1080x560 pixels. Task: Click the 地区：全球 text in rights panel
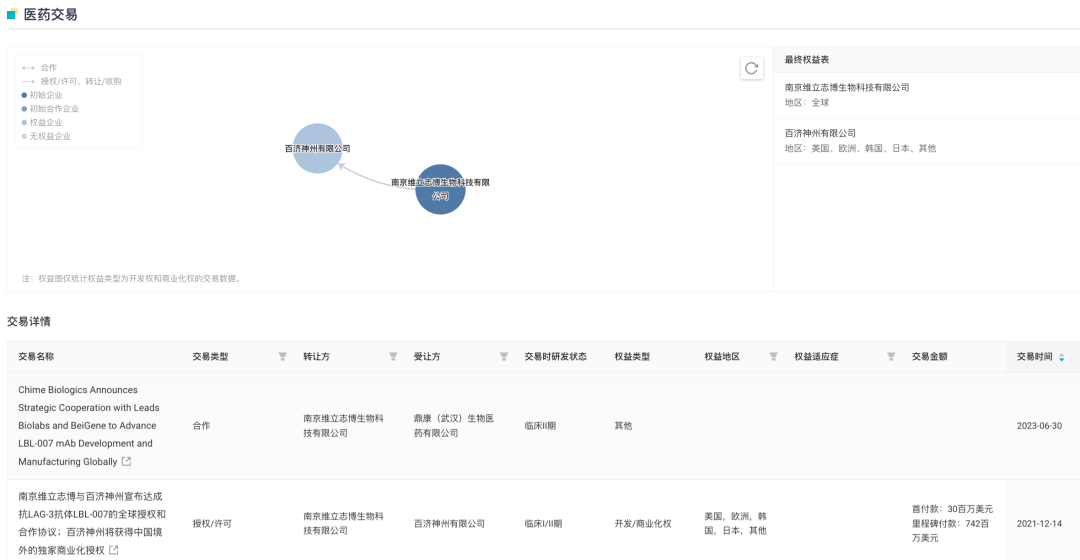click(x=807, y=103)
